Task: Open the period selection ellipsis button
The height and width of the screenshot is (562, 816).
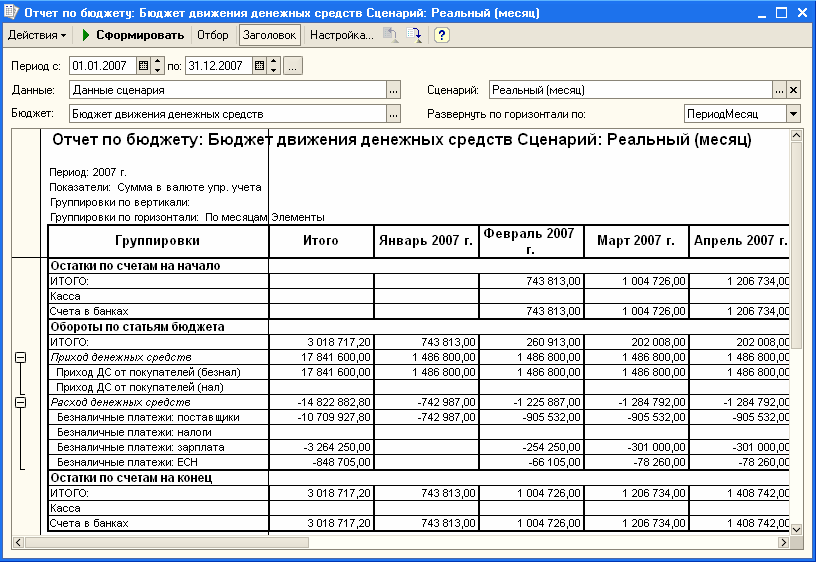Action: [x=293, y=66]
